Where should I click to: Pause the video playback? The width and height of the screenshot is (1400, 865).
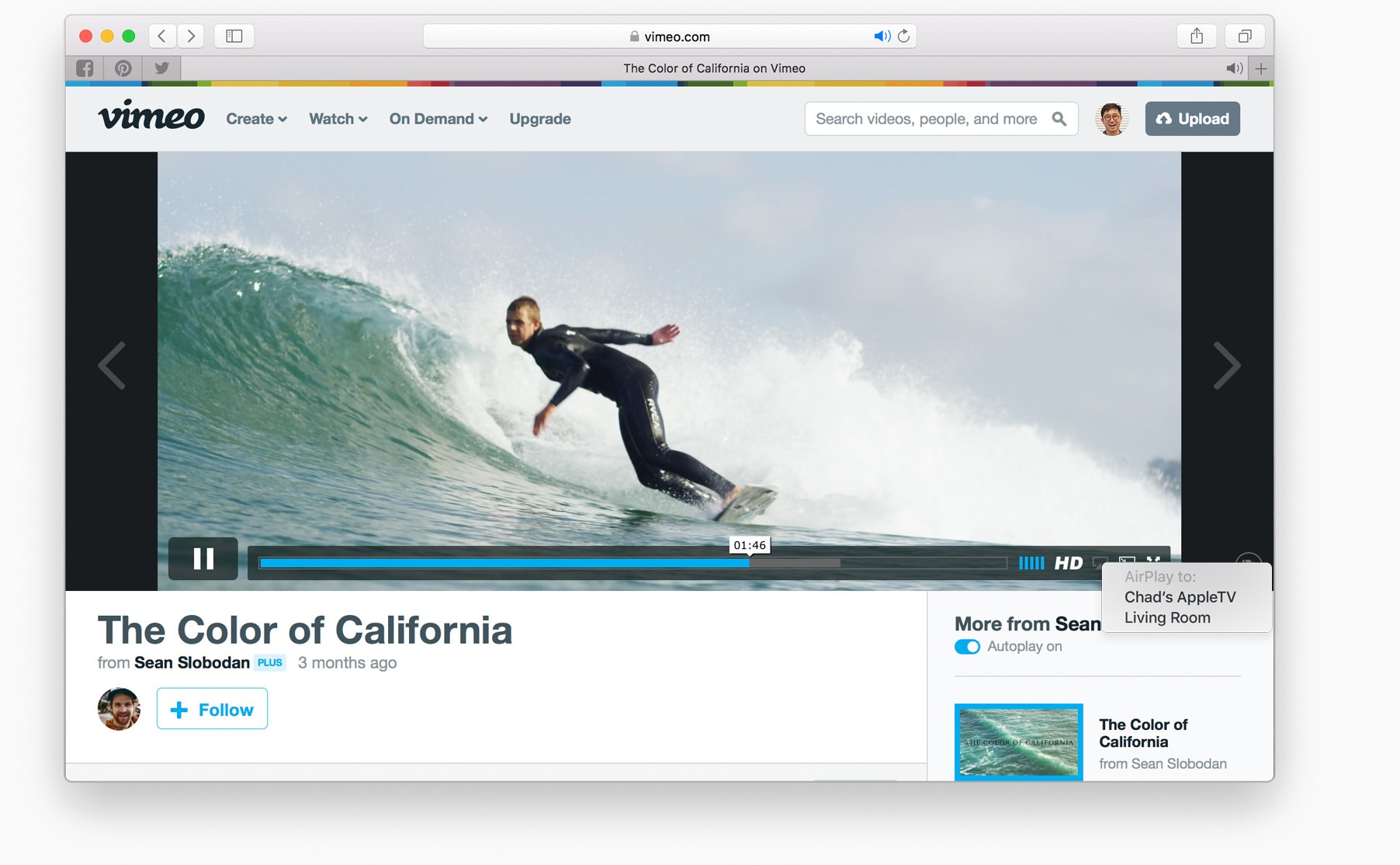tap(203, 559)
